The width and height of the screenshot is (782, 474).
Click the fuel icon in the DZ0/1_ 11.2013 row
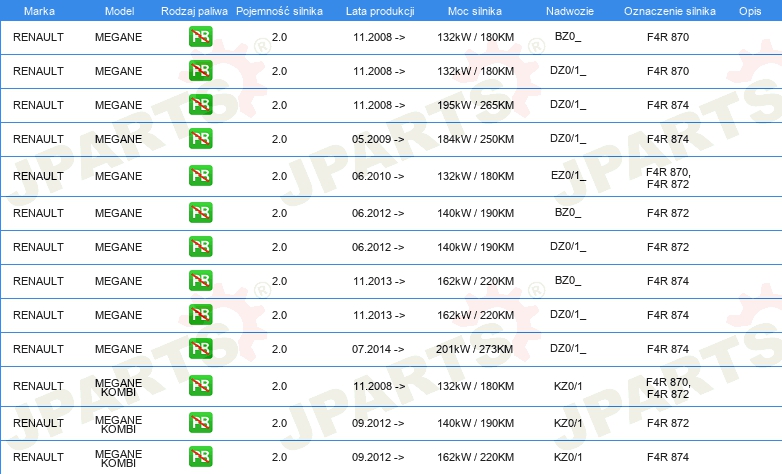point(200,315)
